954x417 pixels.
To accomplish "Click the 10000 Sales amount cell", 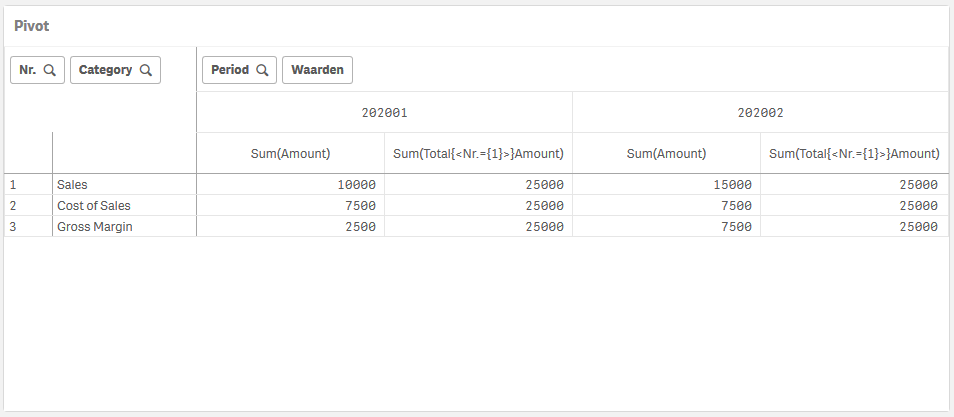I will pyautogui.click(x=291, y=185).
